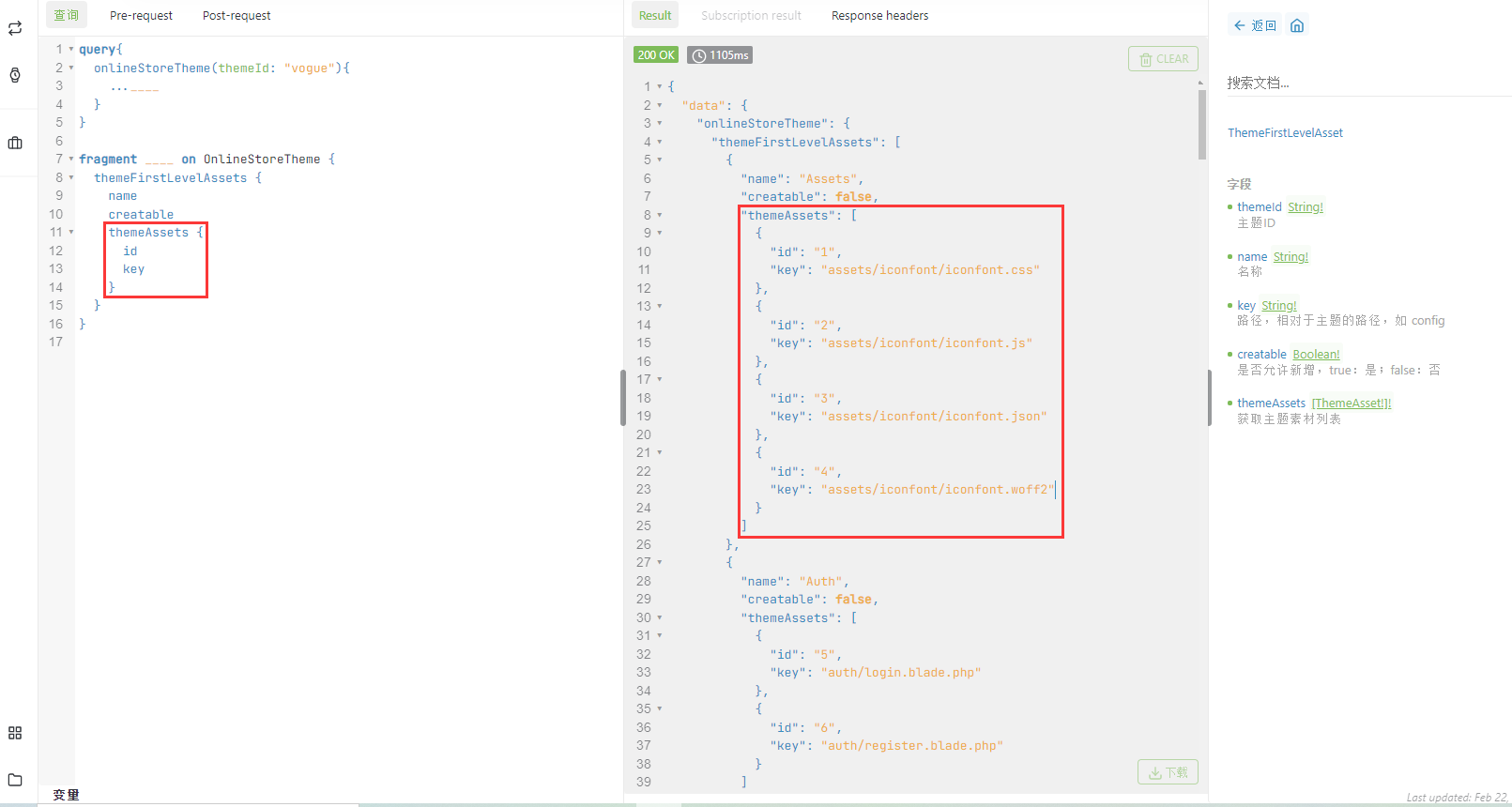Viewport: 1512px width, 807px height.
Task: Select the Post-request tab
Action: point(237,16)
